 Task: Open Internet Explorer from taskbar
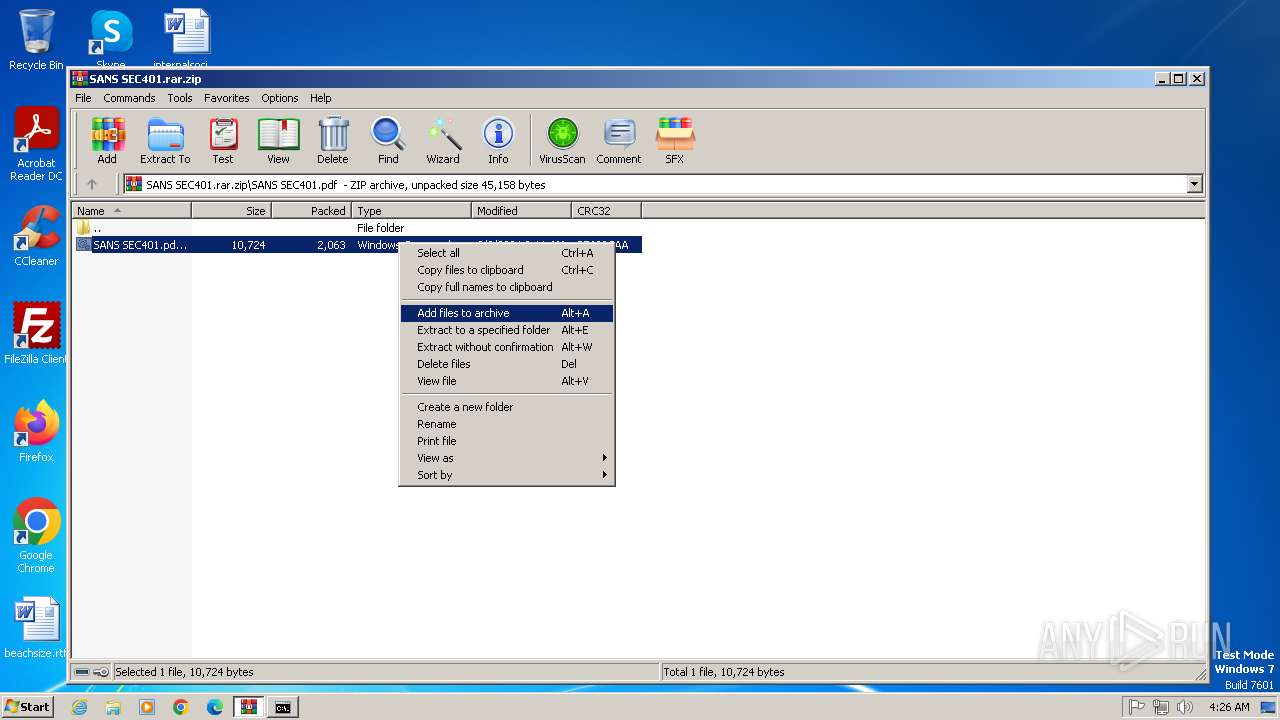[x=79, y=707]
